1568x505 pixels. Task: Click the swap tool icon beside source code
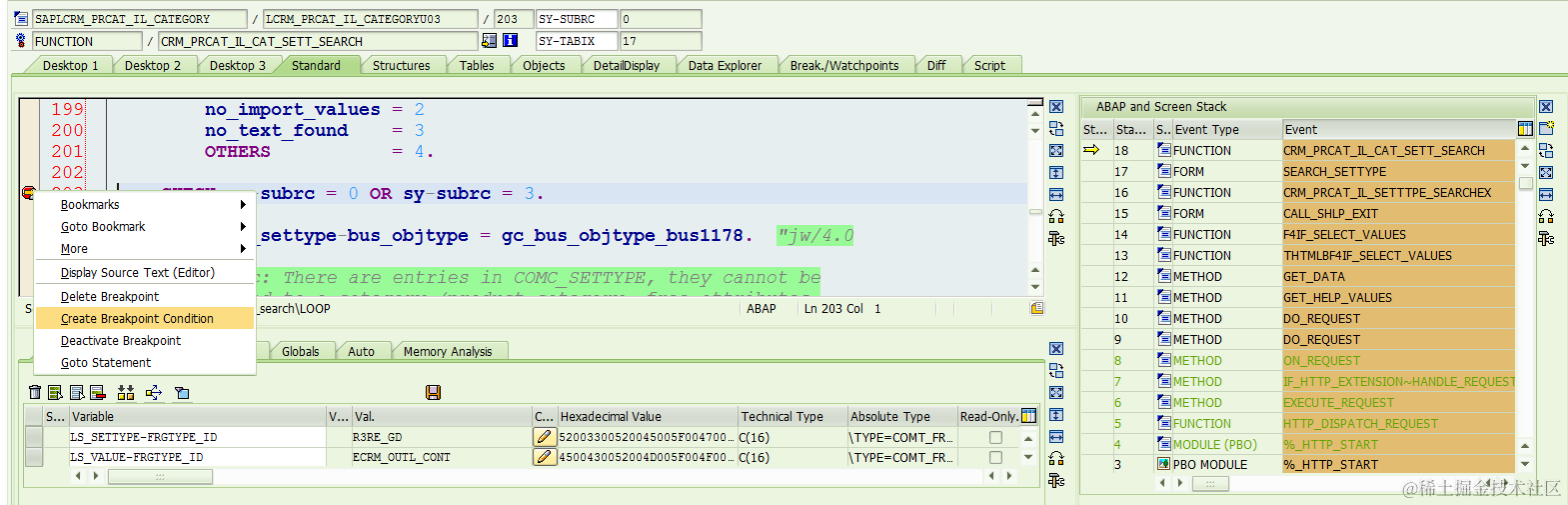[x=1056, y=129]
